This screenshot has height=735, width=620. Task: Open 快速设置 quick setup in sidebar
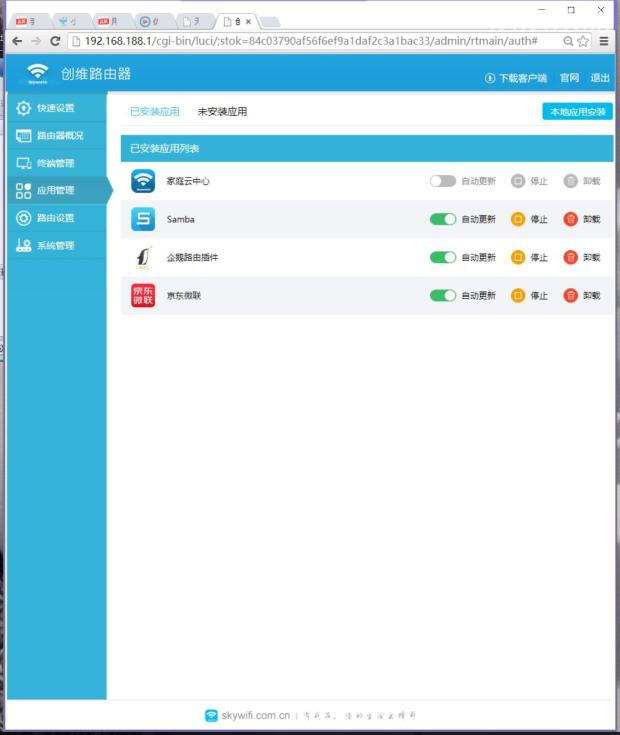[57, 108]
